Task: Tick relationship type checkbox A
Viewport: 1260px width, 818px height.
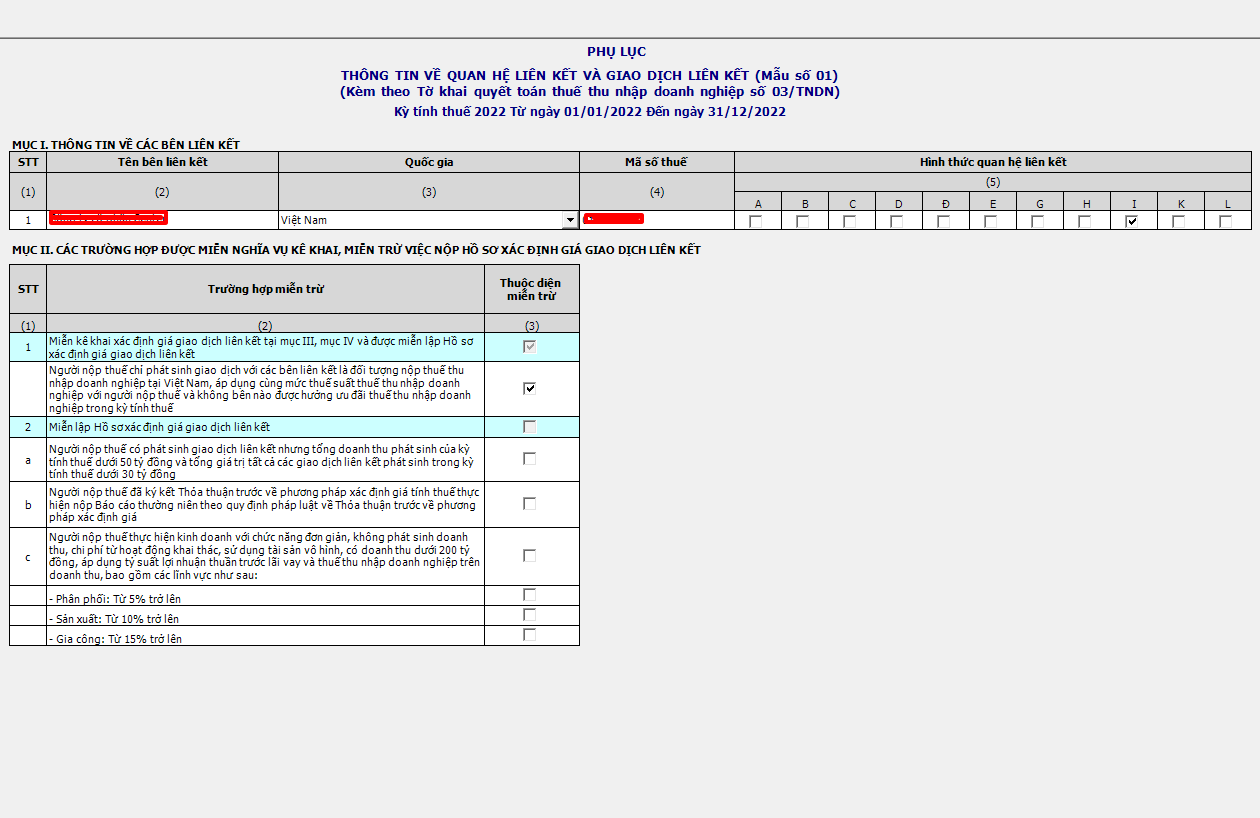Action: pos(756,222)
